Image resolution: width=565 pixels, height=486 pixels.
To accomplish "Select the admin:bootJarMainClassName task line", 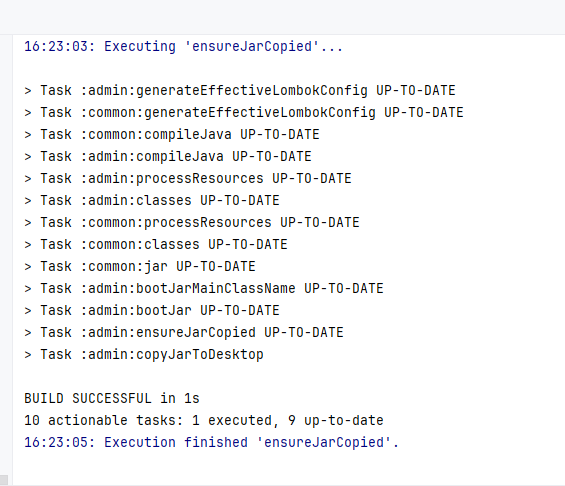I will [x=204, y=289].
